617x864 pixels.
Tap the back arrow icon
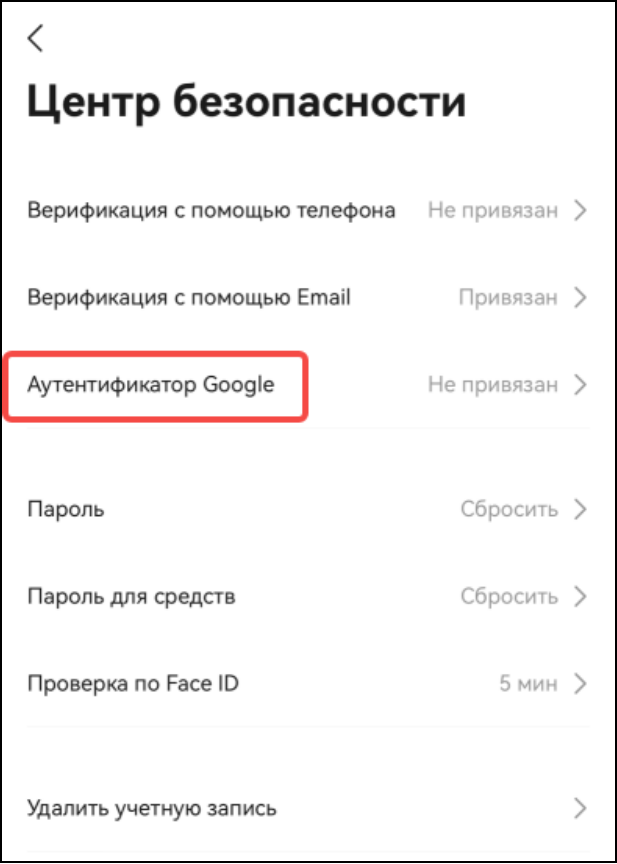(35, 39)
